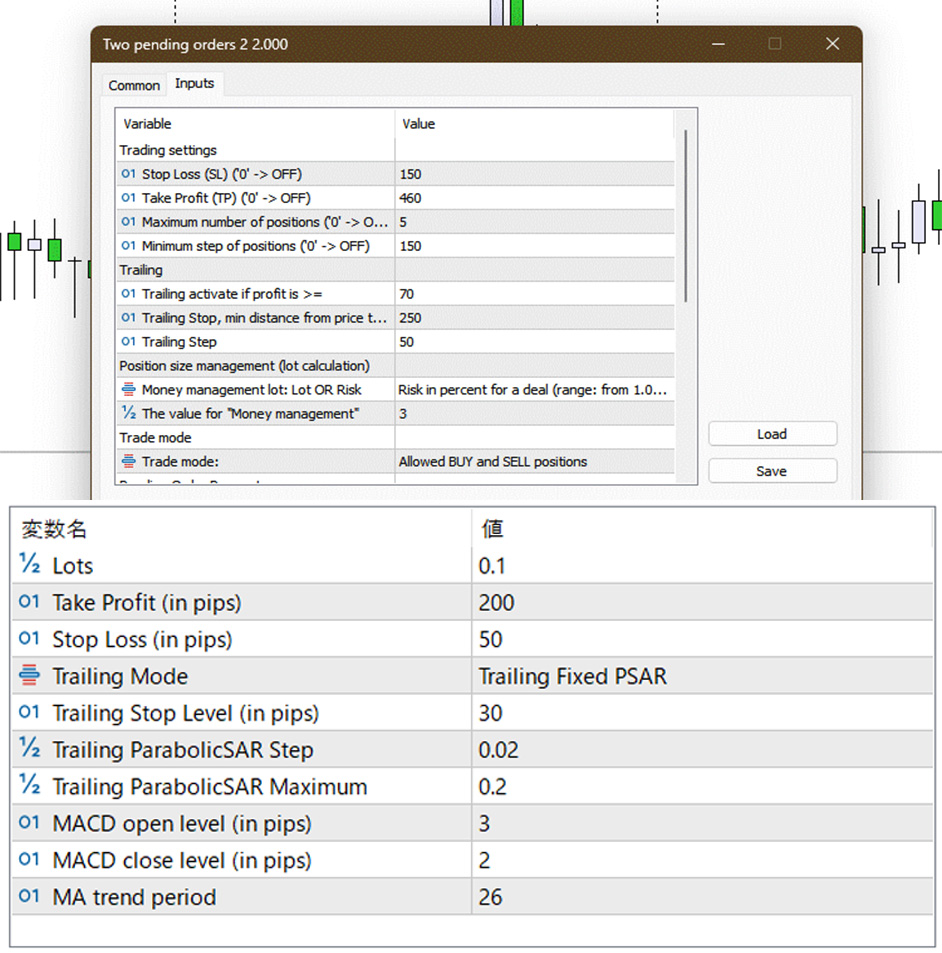Edit Take Profit (in pips) value 200
Screen dimensions: 942x953
(x=702, y=602)
